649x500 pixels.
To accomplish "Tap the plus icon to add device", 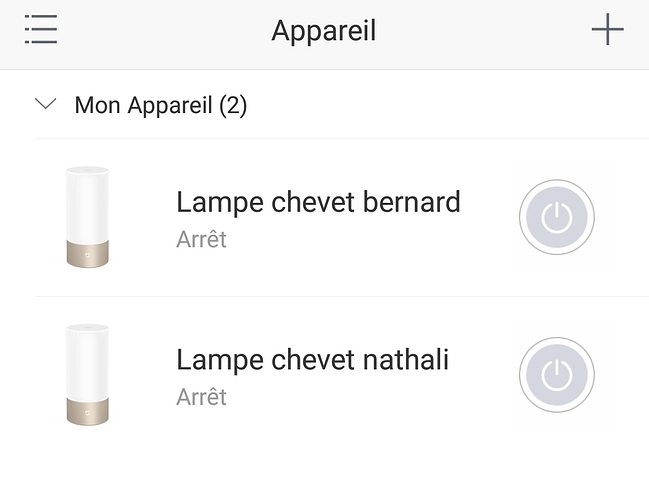I will click(x=607, y=30).
